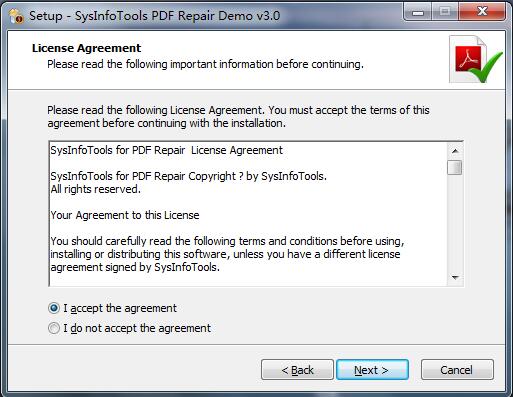The height and width of the screenshot is (397, 513).
Task: Close the SysInfoTools Setup window
Action: click(x=482, y=12)
